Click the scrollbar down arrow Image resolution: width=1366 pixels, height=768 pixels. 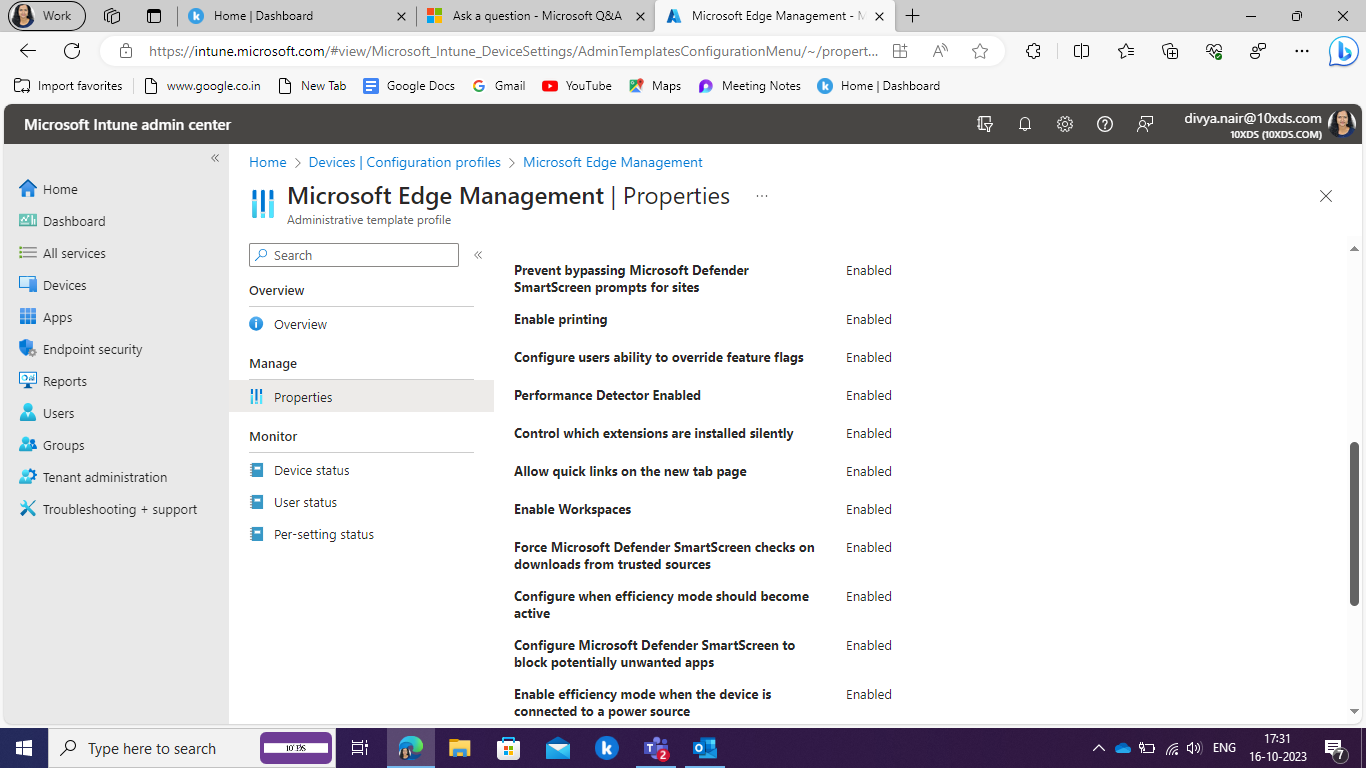pos(1355,712)
